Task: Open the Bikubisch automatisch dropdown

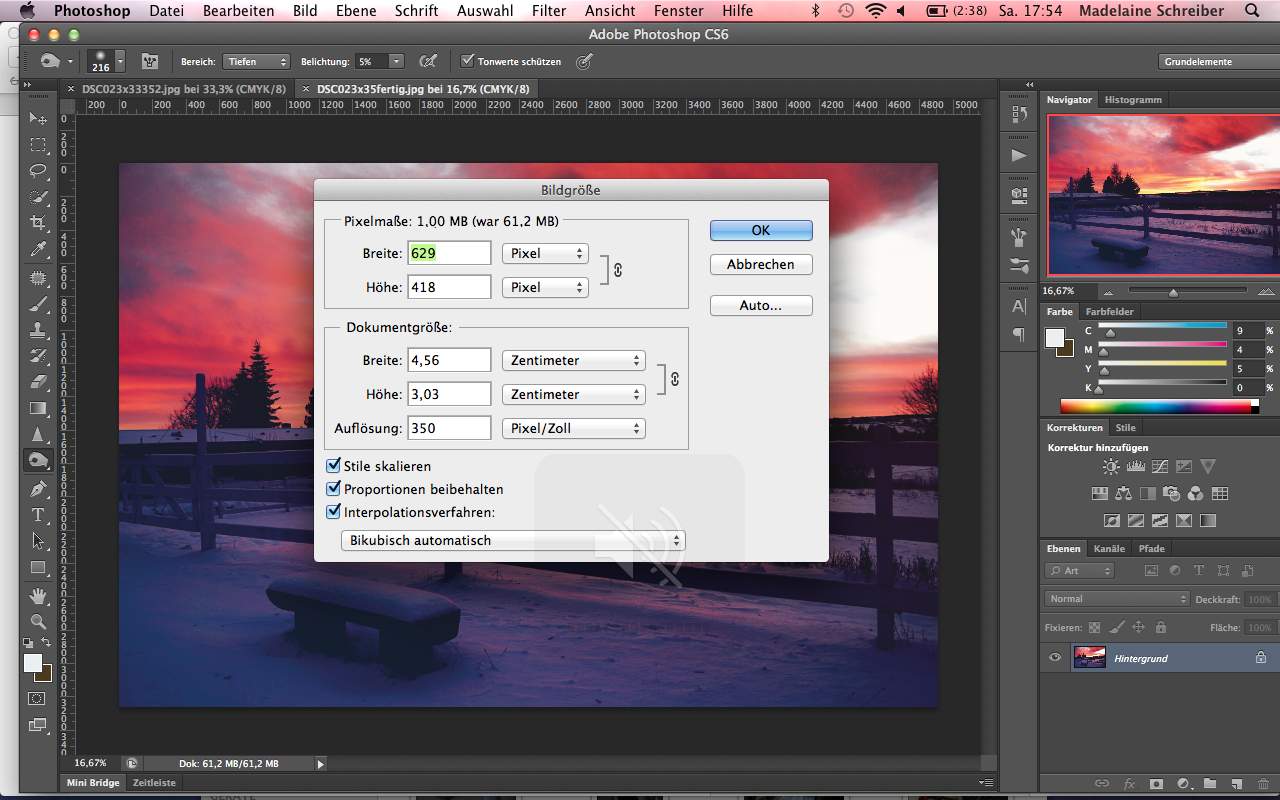Action: pyautogui.click(x=513, y=540)
